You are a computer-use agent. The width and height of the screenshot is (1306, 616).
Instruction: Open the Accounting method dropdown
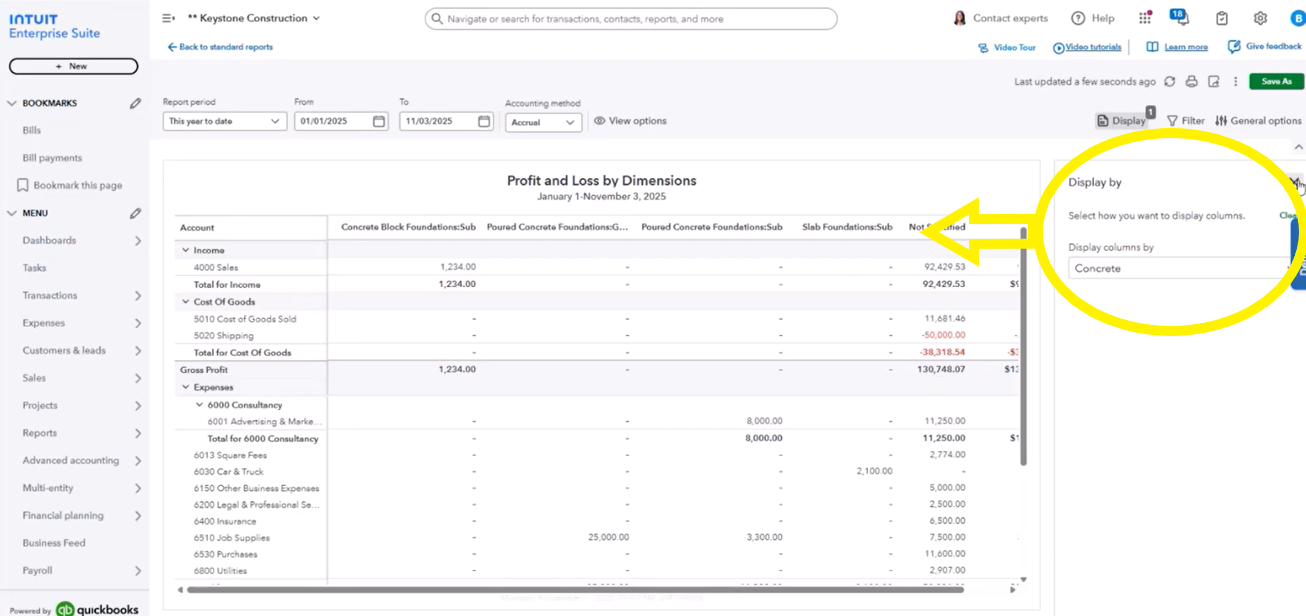(543, 122)
